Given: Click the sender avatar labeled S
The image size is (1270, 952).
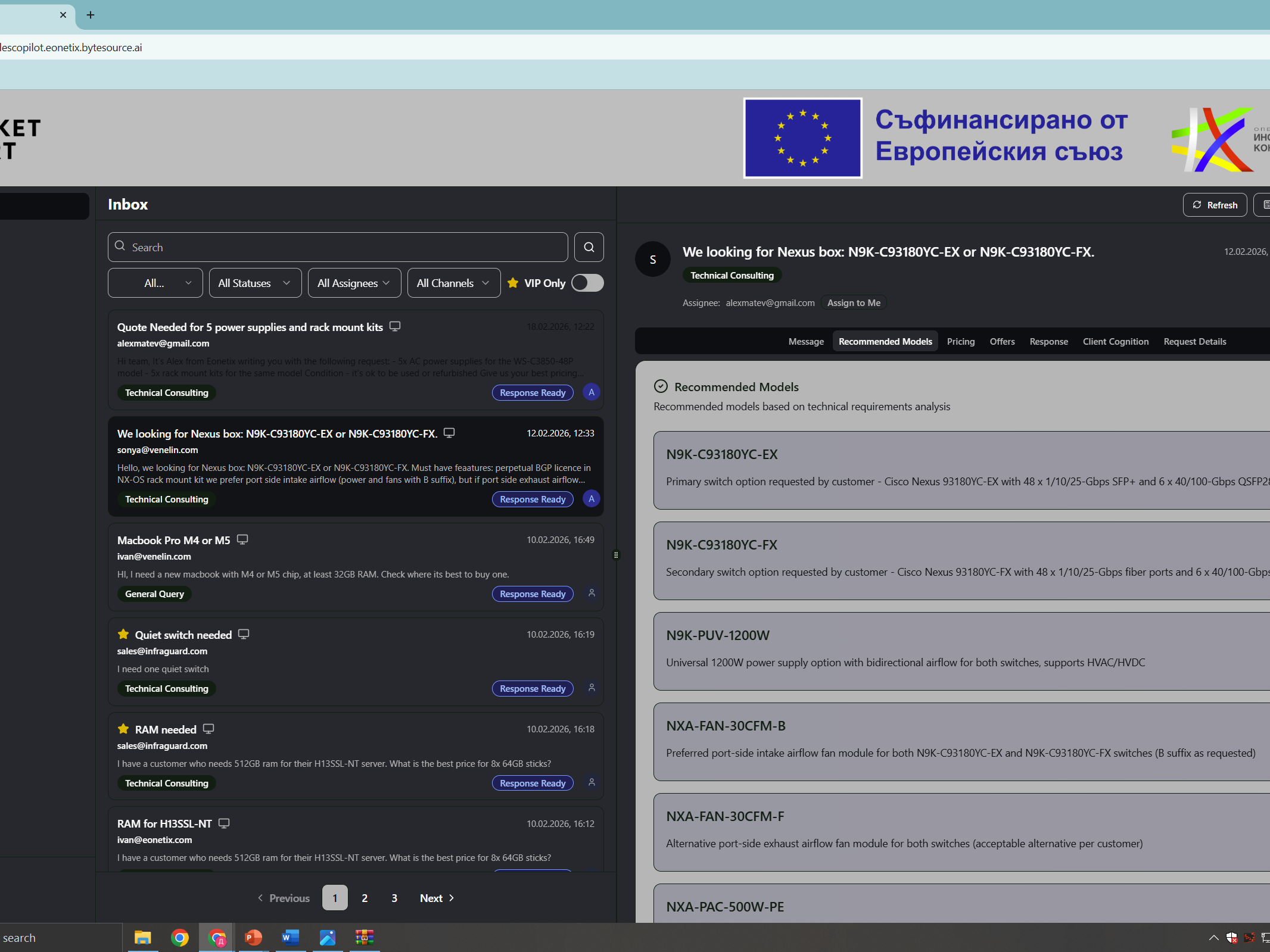Looking at the screenshot, I should [x=652, y=259].
